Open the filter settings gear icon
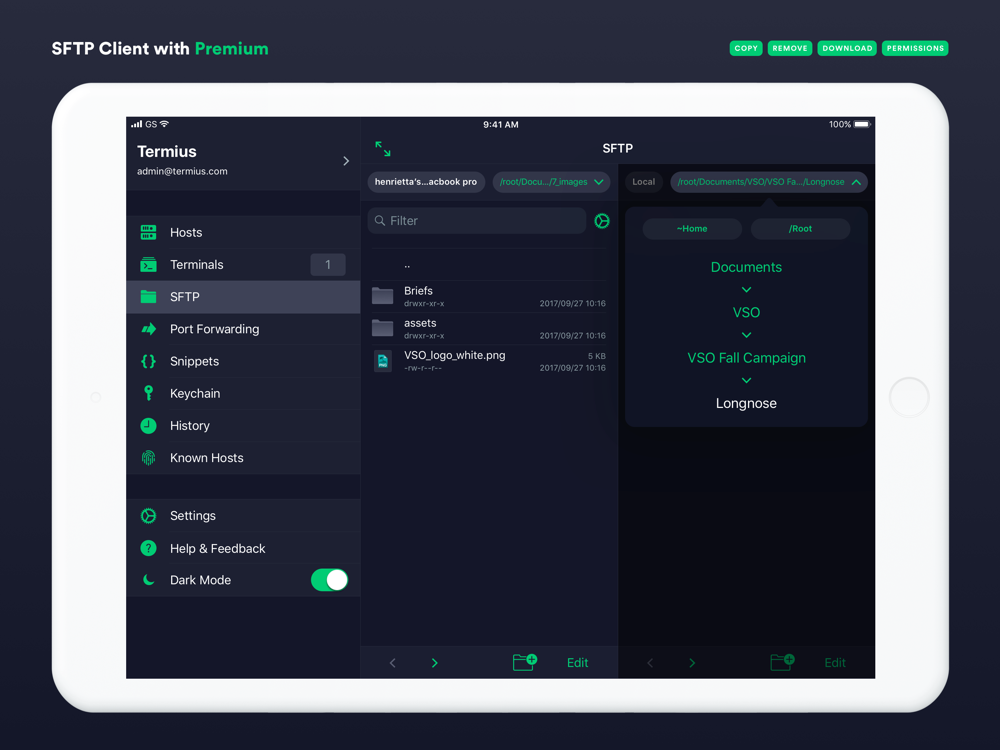Screen dimensions: 1000x750 click(601, 221)
